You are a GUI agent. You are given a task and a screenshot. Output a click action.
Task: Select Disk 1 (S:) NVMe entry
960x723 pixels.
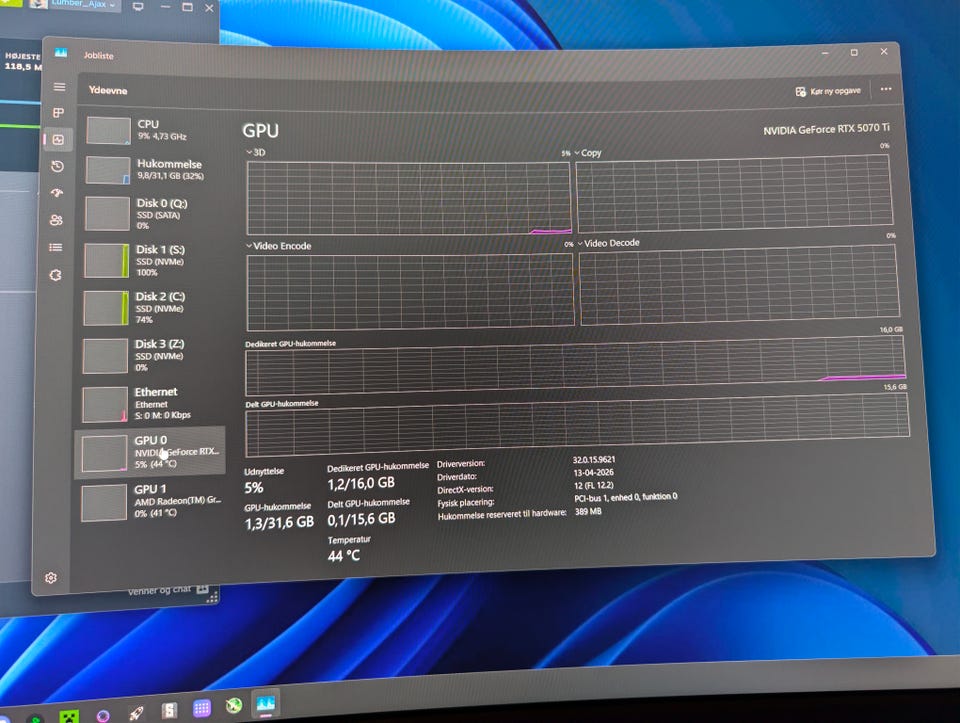pos(153,260)
